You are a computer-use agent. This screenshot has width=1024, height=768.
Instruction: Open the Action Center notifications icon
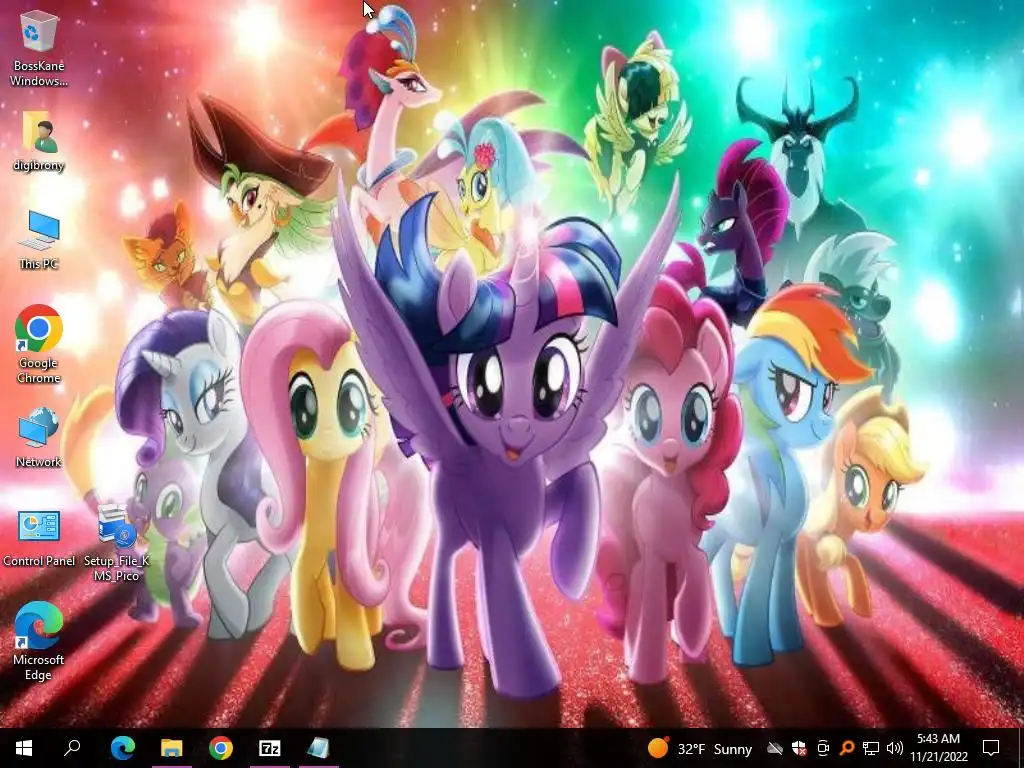(991, 748)
